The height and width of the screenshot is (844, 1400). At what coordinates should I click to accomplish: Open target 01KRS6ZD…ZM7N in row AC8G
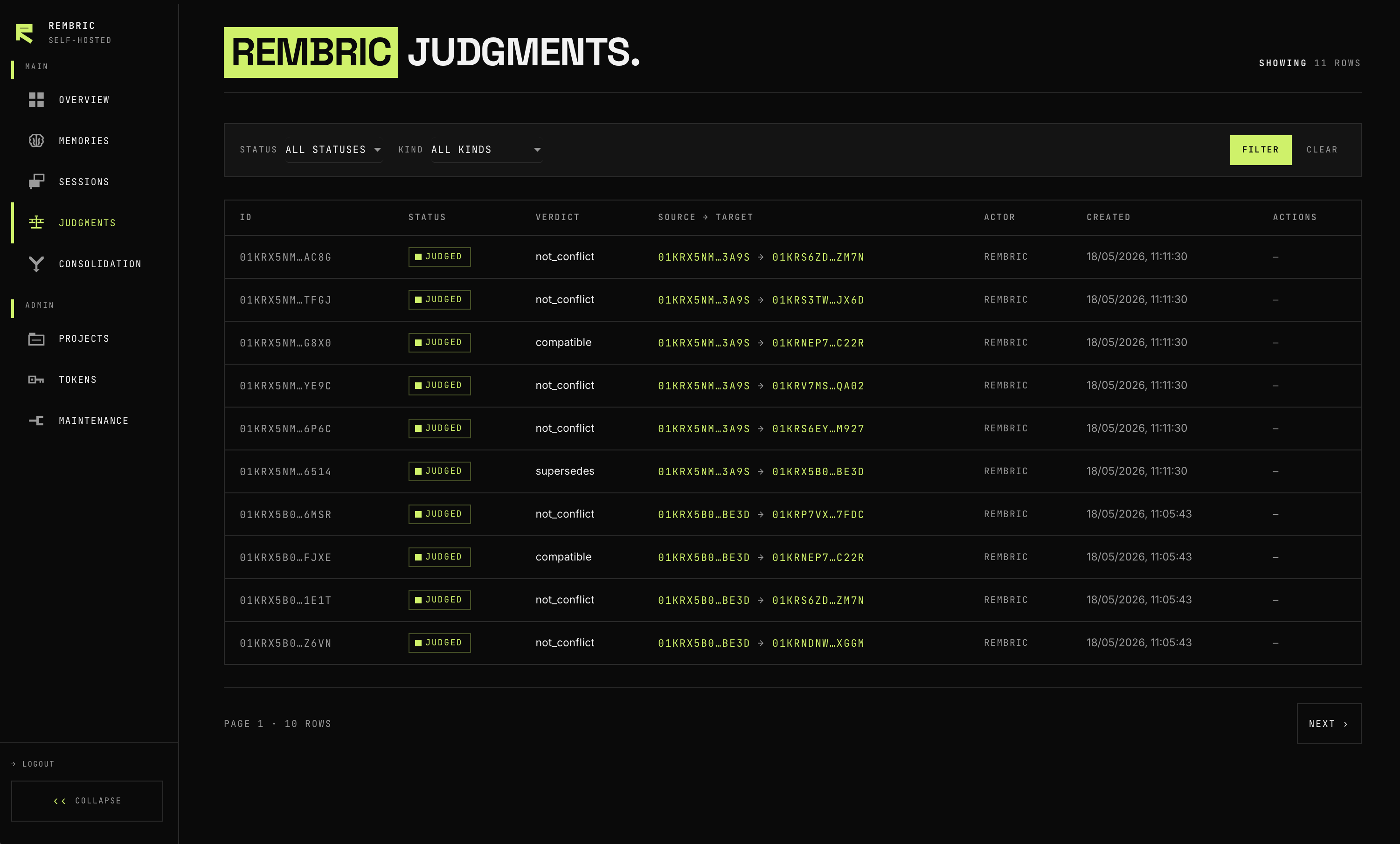click(818, 257)
